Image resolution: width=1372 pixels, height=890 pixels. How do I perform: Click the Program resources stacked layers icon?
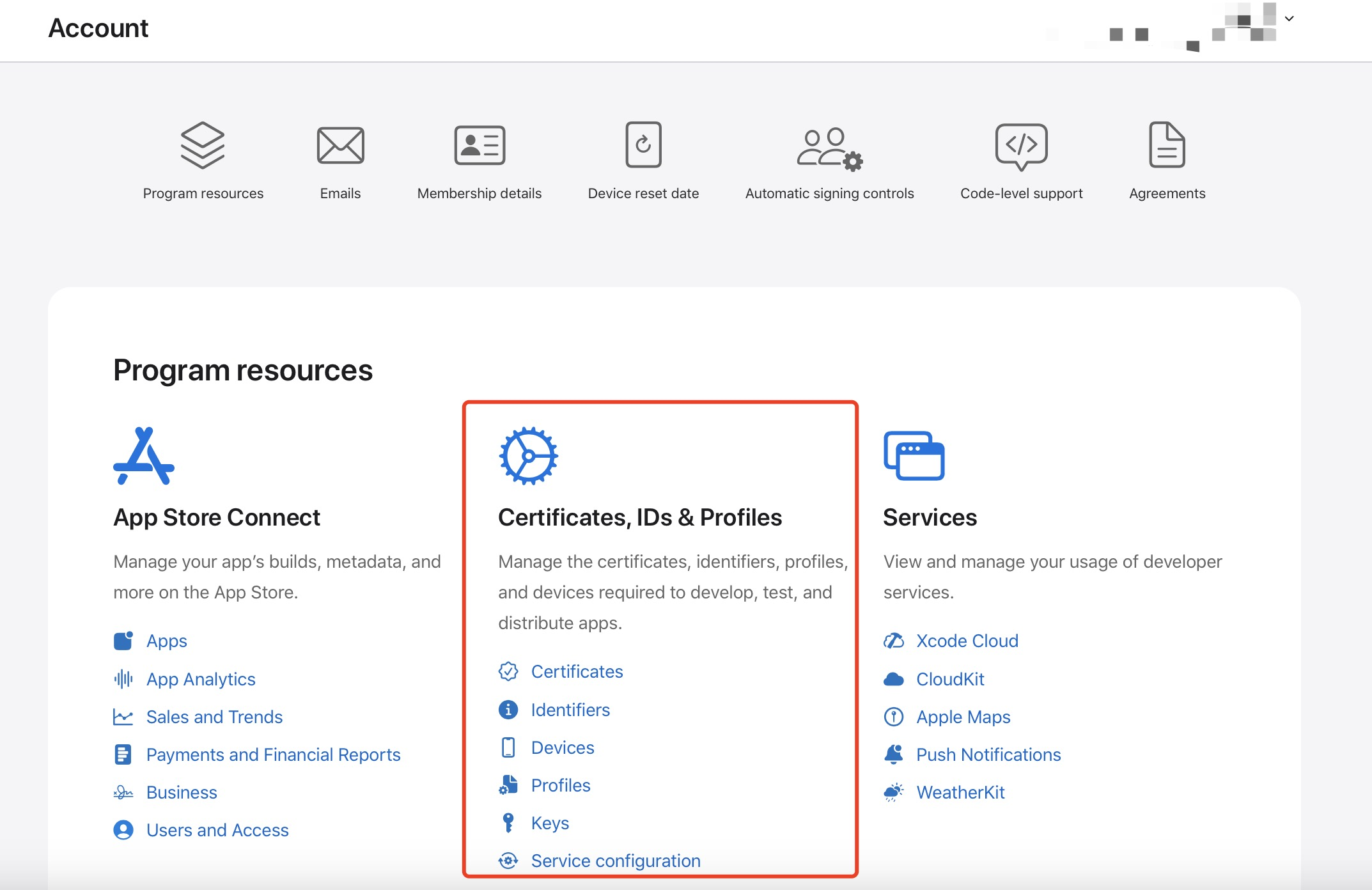coord(203,145)
